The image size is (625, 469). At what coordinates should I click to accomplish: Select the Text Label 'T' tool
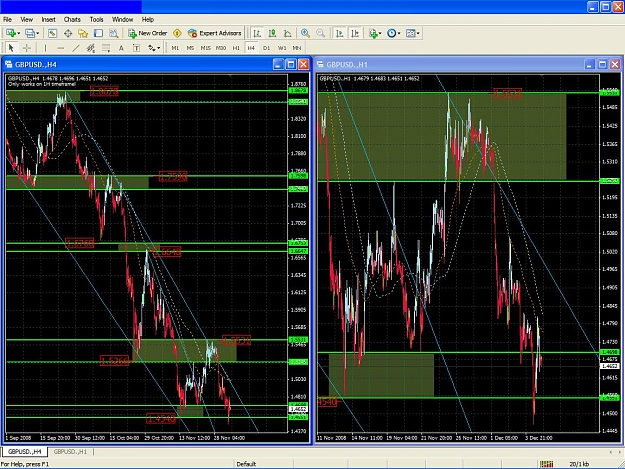136,48
